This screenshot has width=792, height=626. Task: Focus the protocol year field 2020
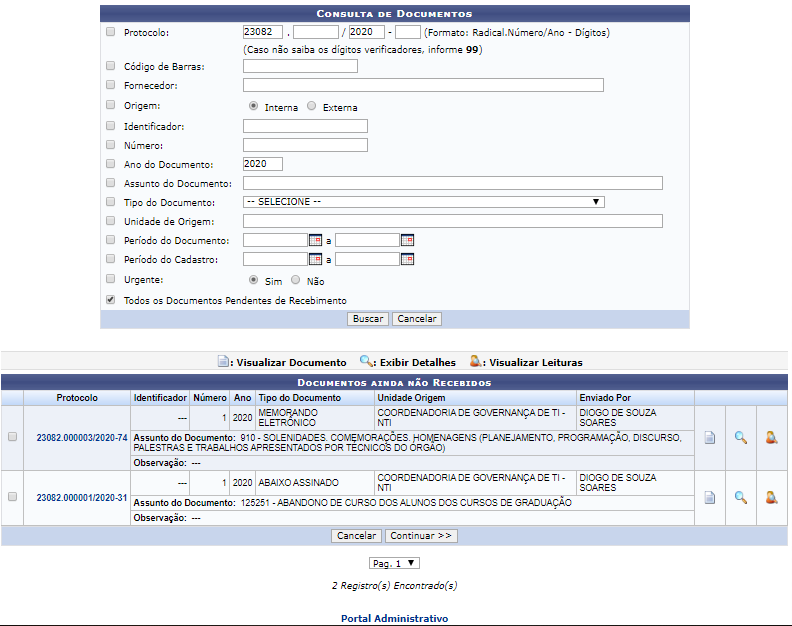pyautogui.click(x=367, y=32)
